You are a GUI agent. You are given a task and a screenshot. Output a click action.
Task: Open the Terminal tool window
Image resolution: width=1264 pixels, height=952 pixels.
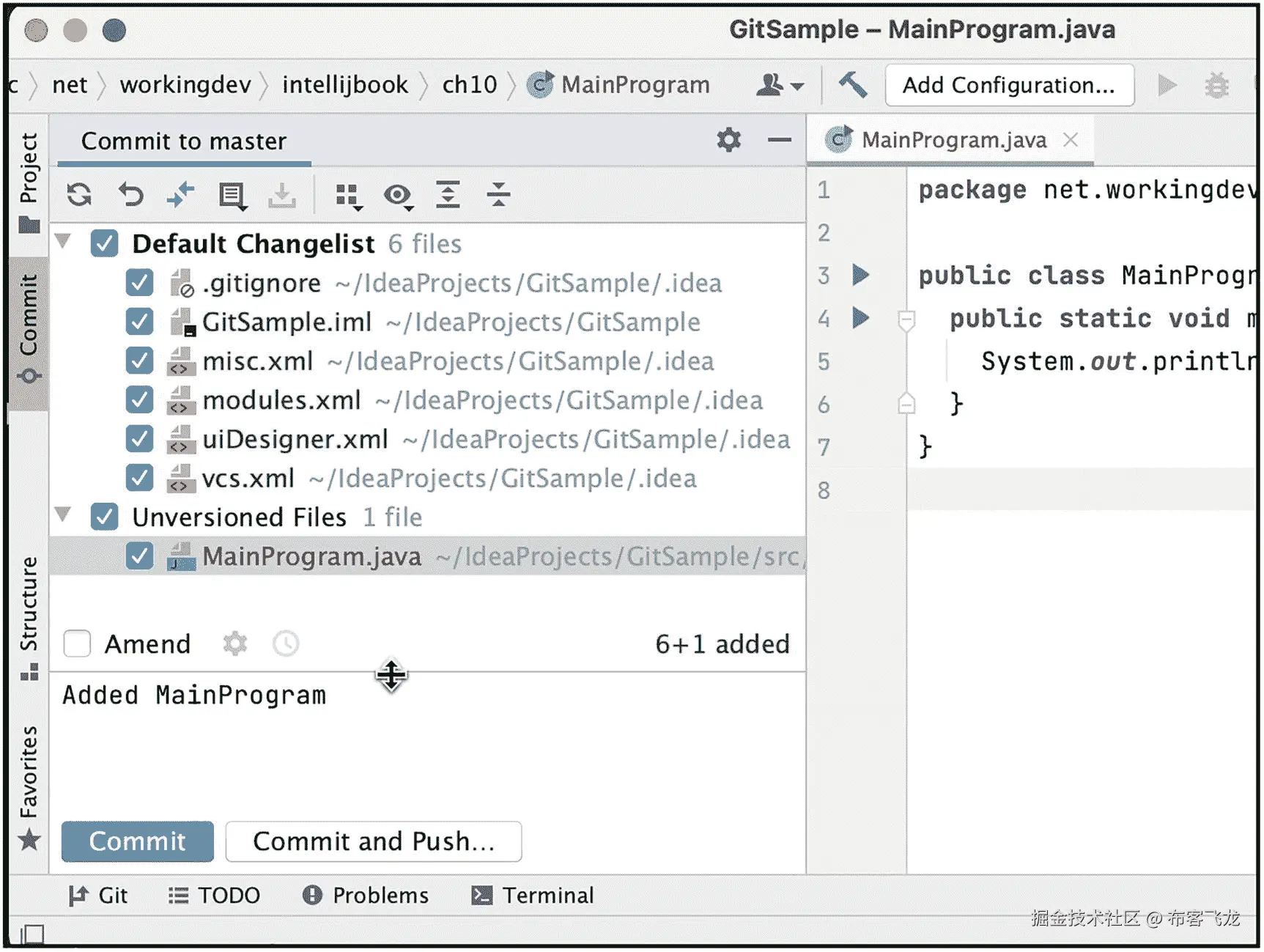pos(533,896)
